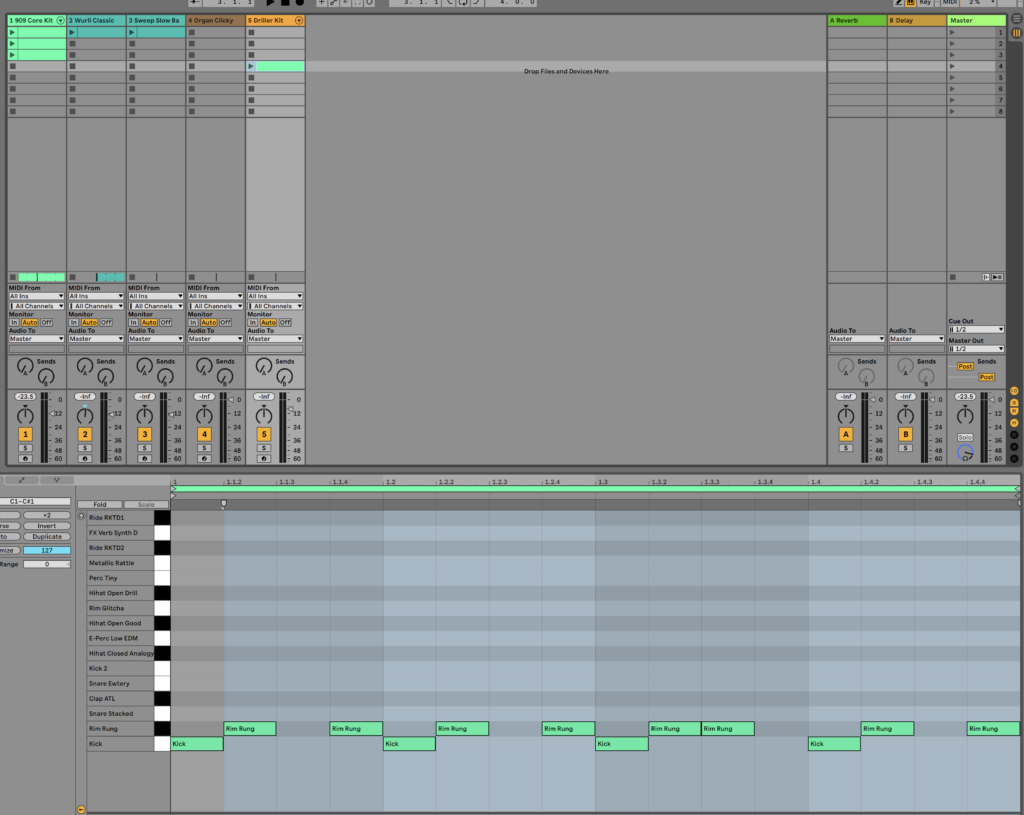Open the Cue Out 1/2 dropdown
The width and height of the screenshot is (1024, 815).
pos(976,330)
